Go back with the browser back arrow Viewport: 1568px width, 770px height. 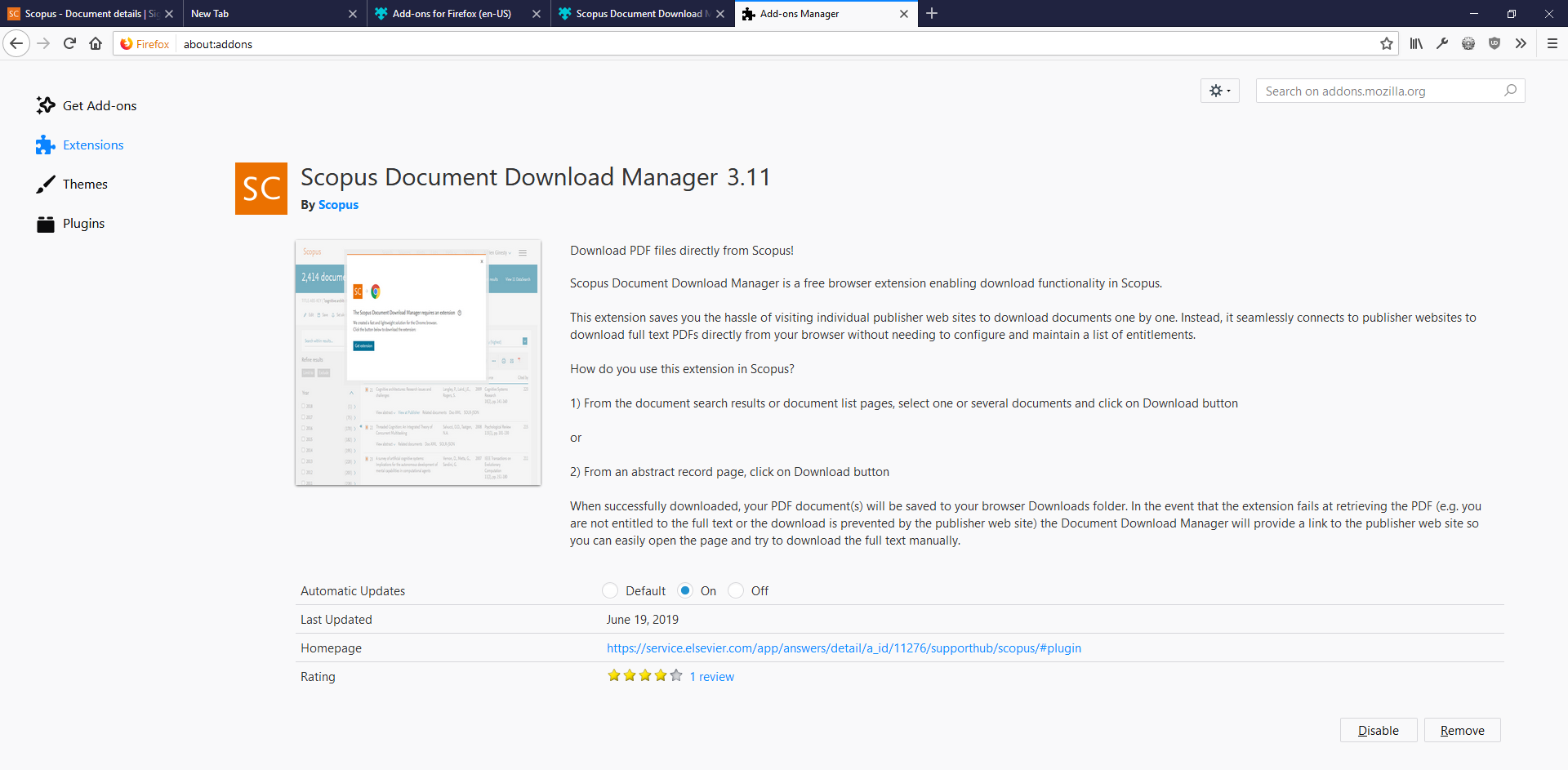point(16,44)
